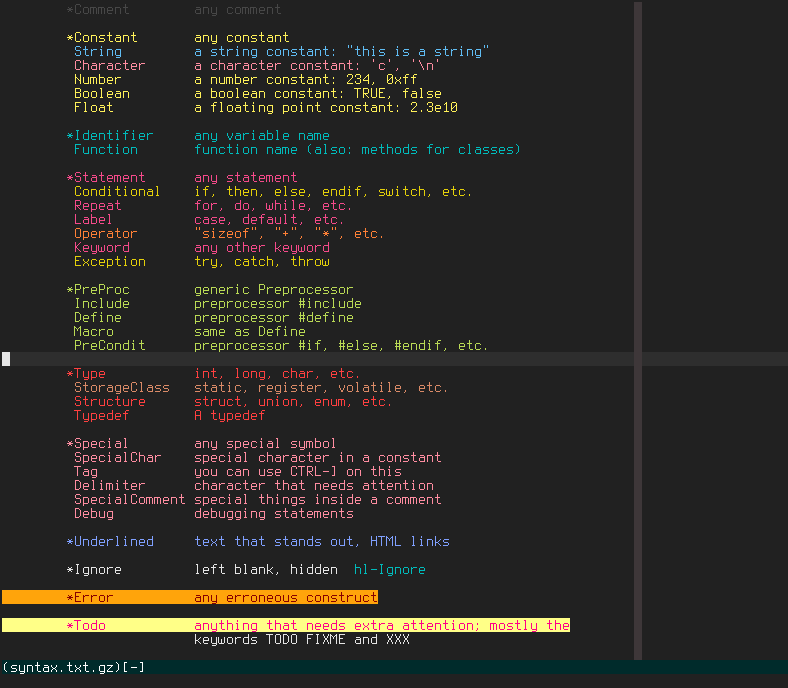
Task: Click the *Underlined group name
Action: pyautogui.click(x=110, y=542)
